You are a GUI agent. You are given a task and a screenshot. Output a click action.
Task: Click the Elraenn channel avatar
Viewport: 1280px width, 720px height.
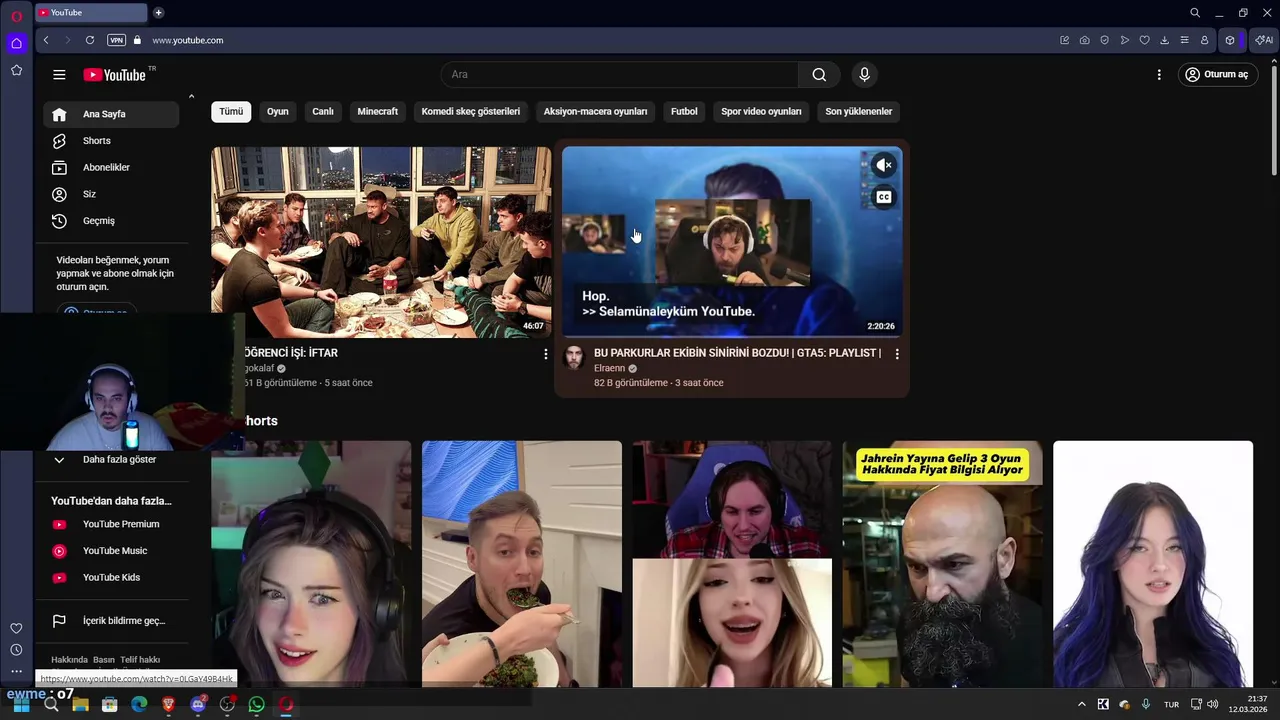pos(574,358)
